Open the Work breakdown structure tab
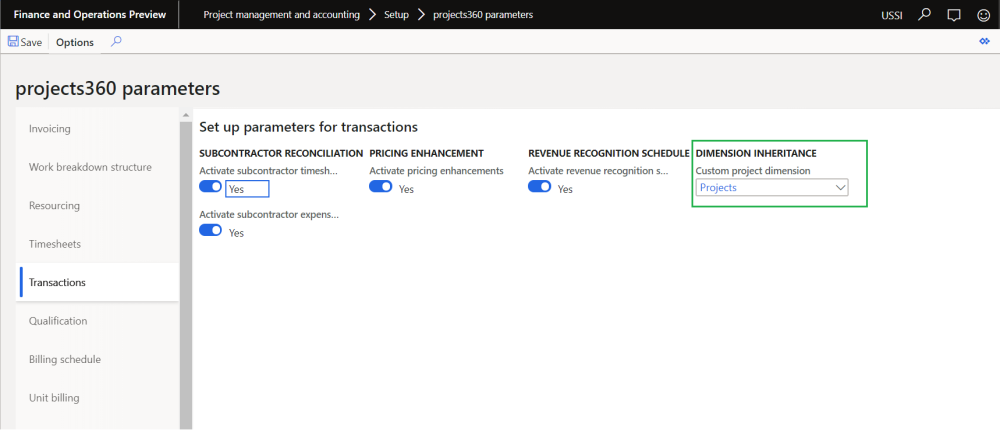 (x=90, y=167)
